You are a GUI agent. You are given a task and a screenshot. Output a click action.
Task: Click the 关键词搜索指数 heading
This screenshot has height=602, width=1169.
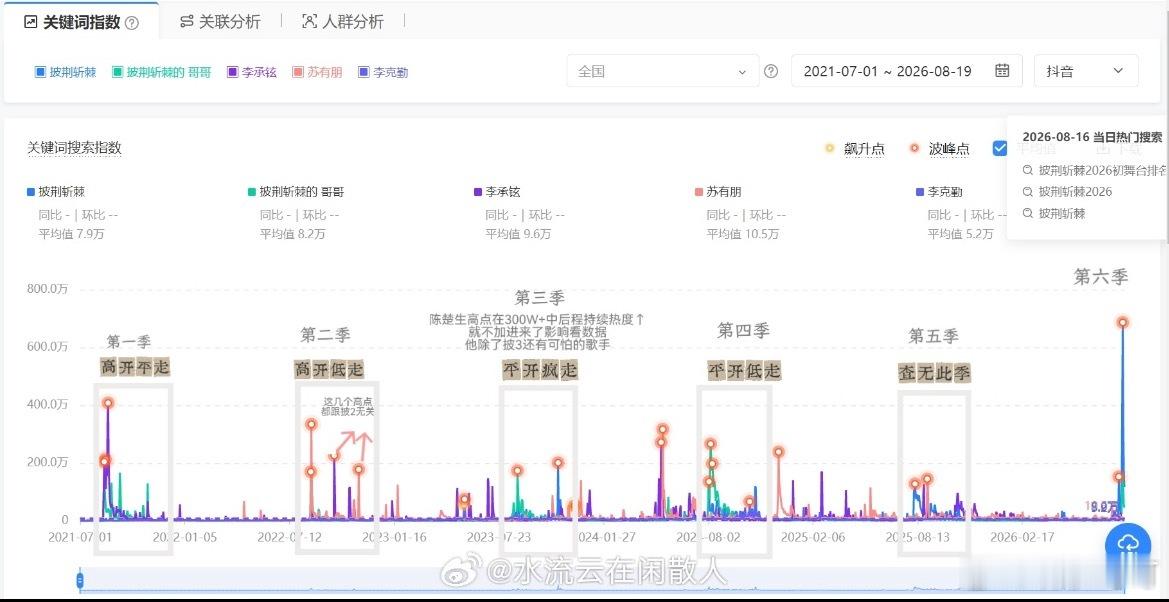[75, 148]
